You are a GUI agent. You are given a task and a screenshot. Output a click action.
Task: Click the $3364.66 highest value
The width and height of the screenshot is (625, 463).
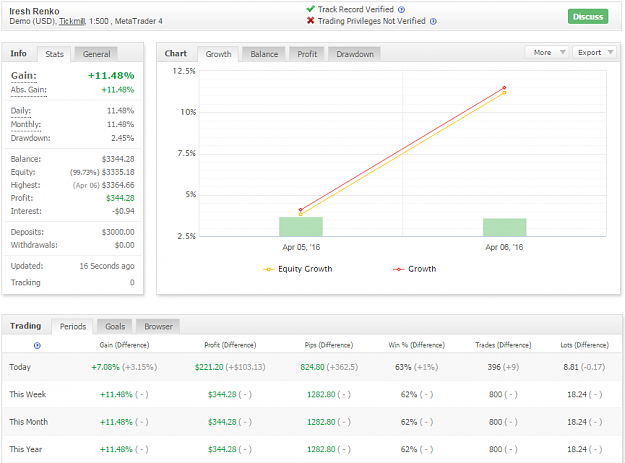(x=118, y=185)
